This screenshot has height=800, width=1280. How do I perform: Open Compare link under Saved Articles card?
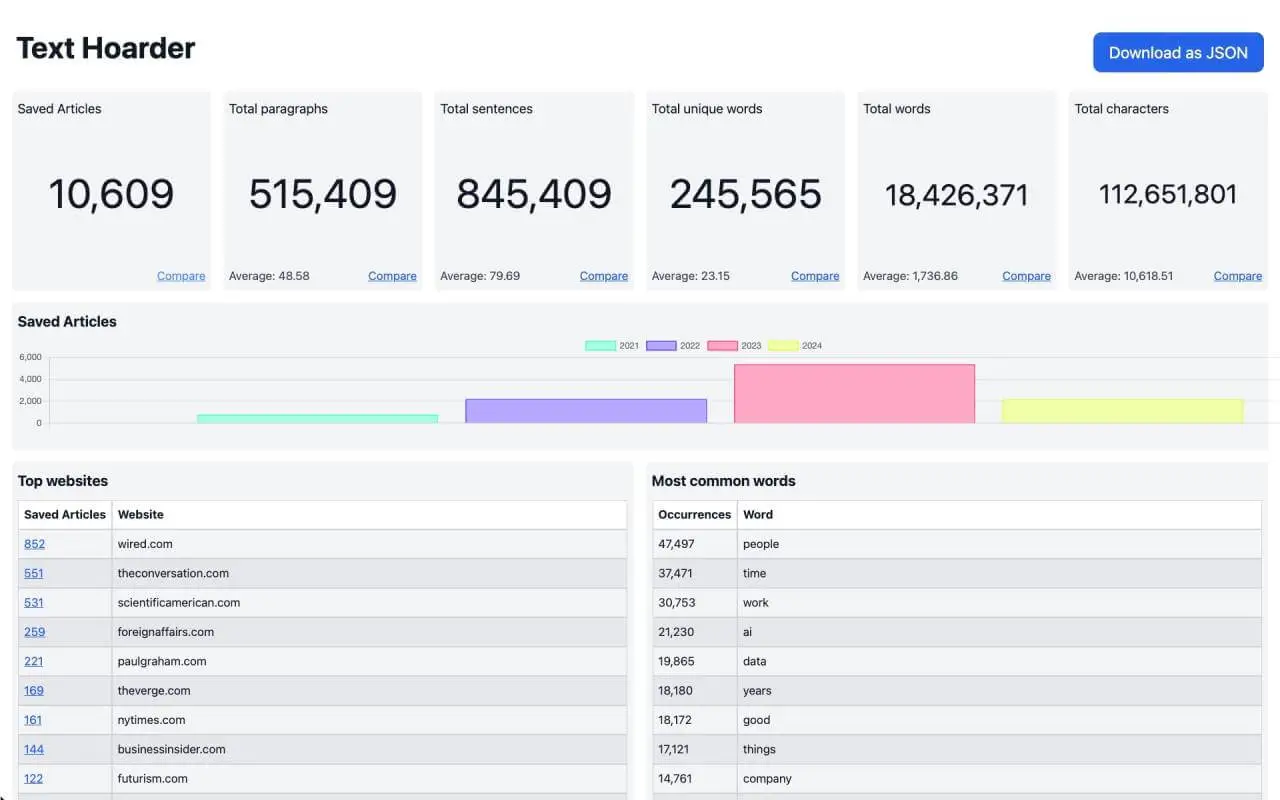click(x=181, y=276)
